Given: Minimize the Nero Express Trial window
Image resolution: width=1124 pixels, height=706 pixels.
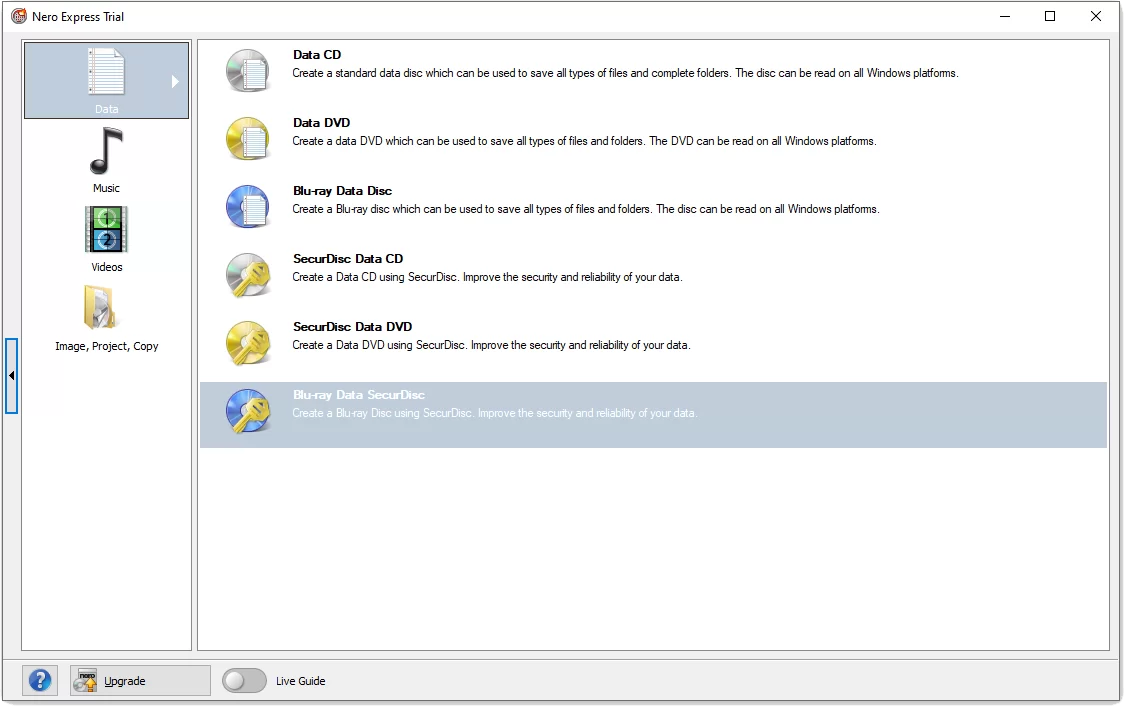Looking at the screenshot, I should [x=1005, y=16].
